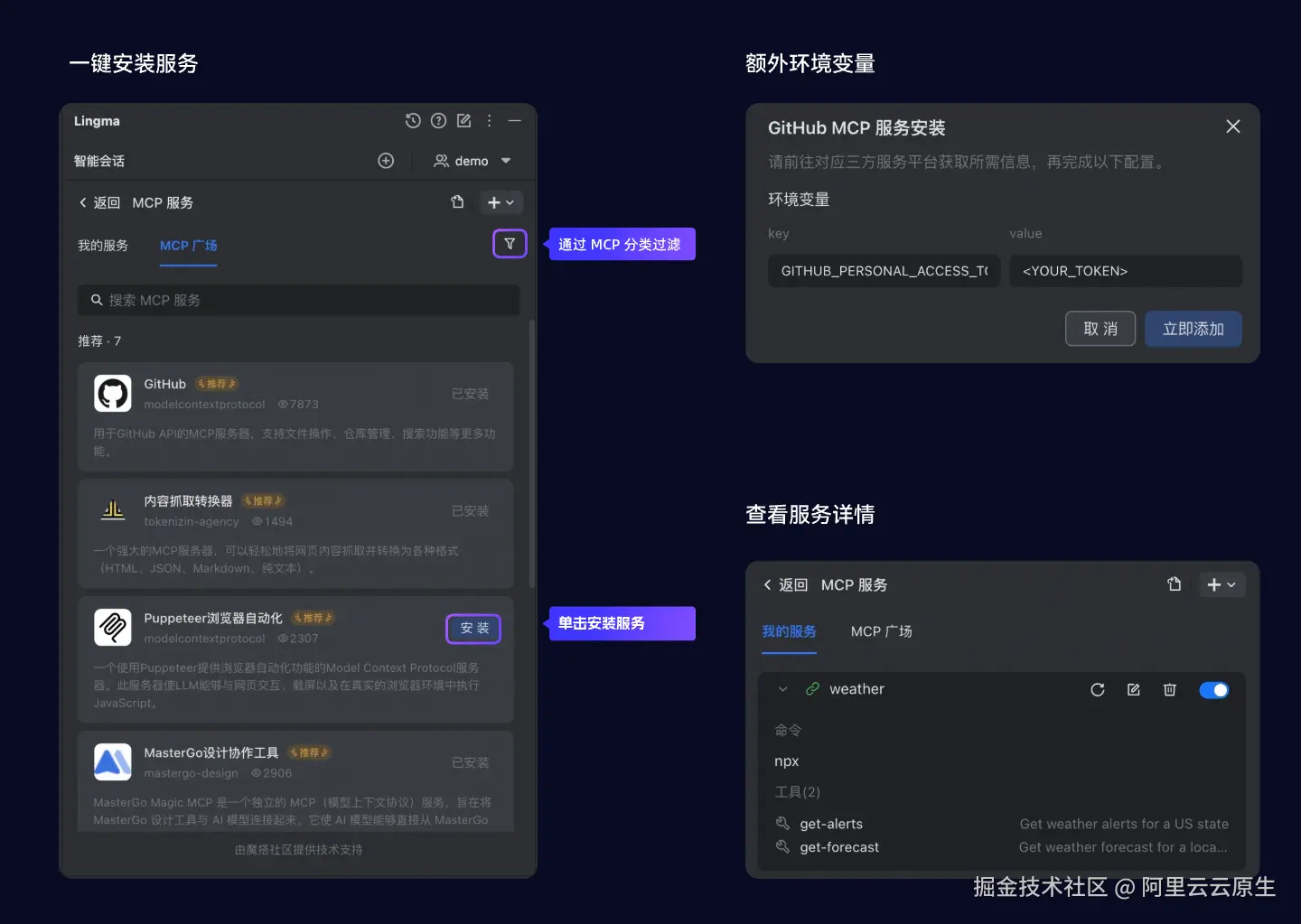Add new session with circled plus icon
This screenshot has height=924, width=1301.
tap(386, 161)
